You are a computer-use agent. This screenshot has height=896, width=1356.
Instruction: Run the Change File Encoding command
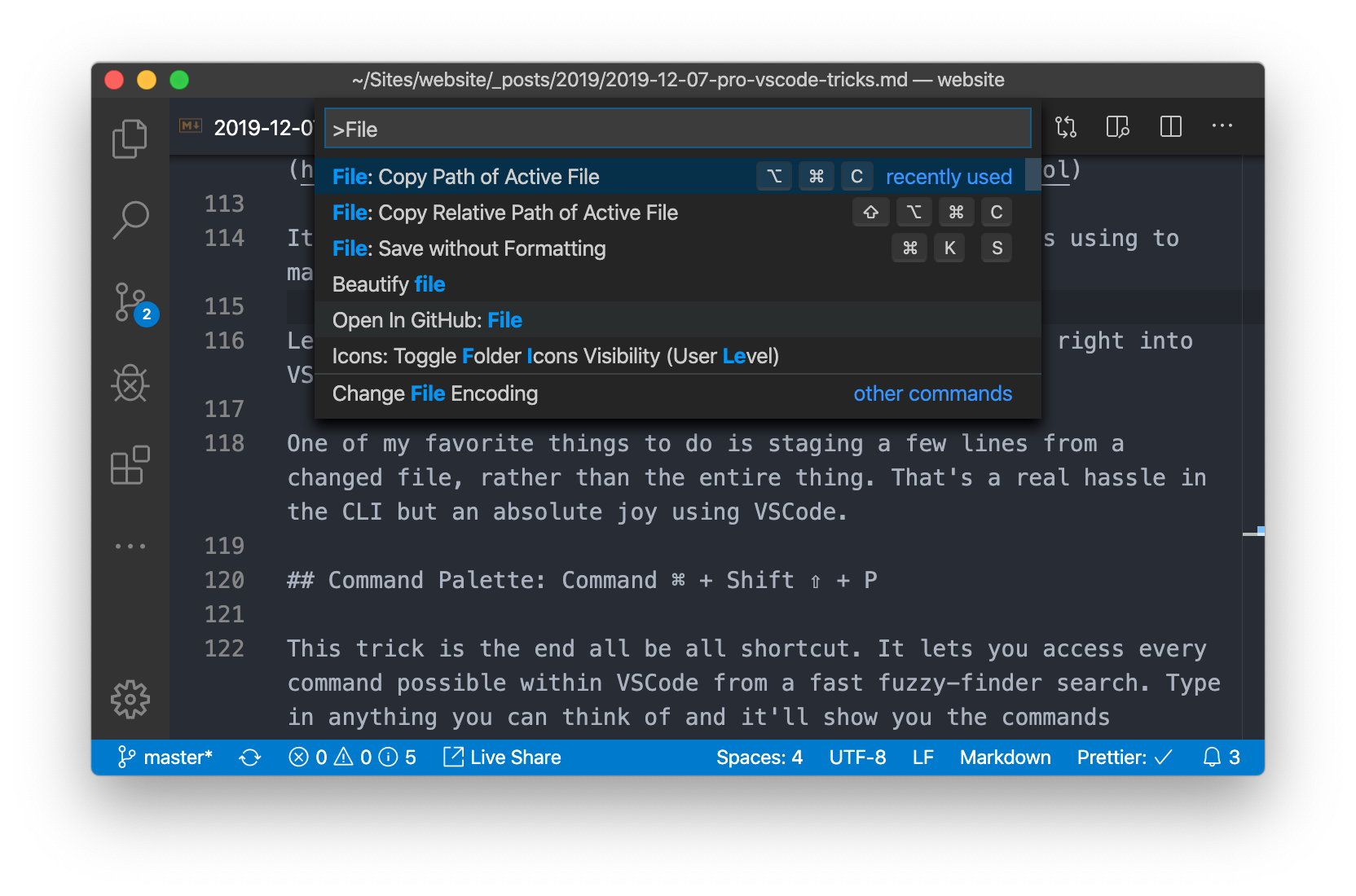[678, 393]
